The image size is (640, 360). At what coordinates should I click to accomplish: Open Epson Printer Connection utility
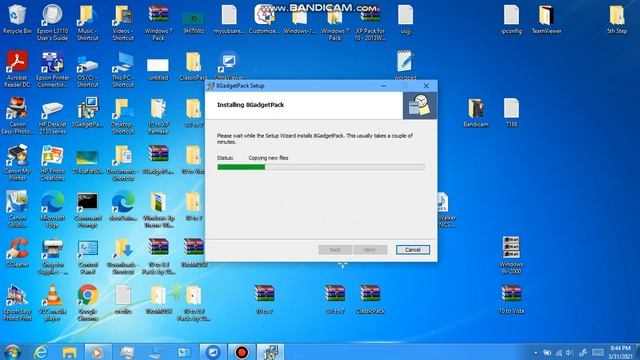[52, 69]
